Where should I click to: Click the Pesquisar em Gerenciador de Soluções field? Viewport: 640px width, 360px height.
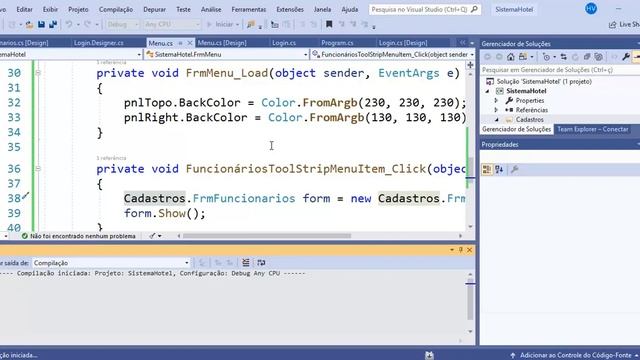pos(560,70)
